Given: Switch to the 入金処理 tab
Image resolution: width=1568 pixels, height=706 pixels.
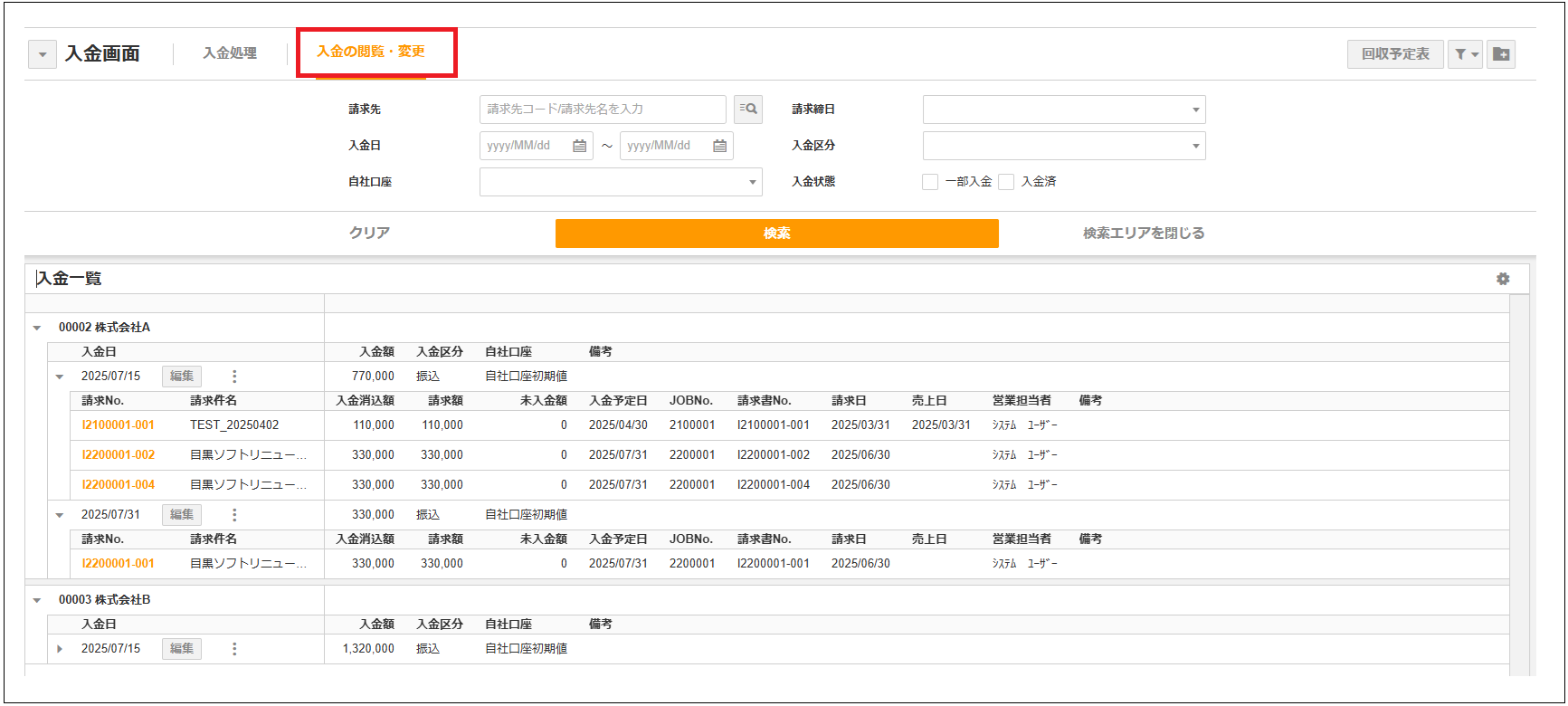Looking at the screenshot, I should click(230, 53).
